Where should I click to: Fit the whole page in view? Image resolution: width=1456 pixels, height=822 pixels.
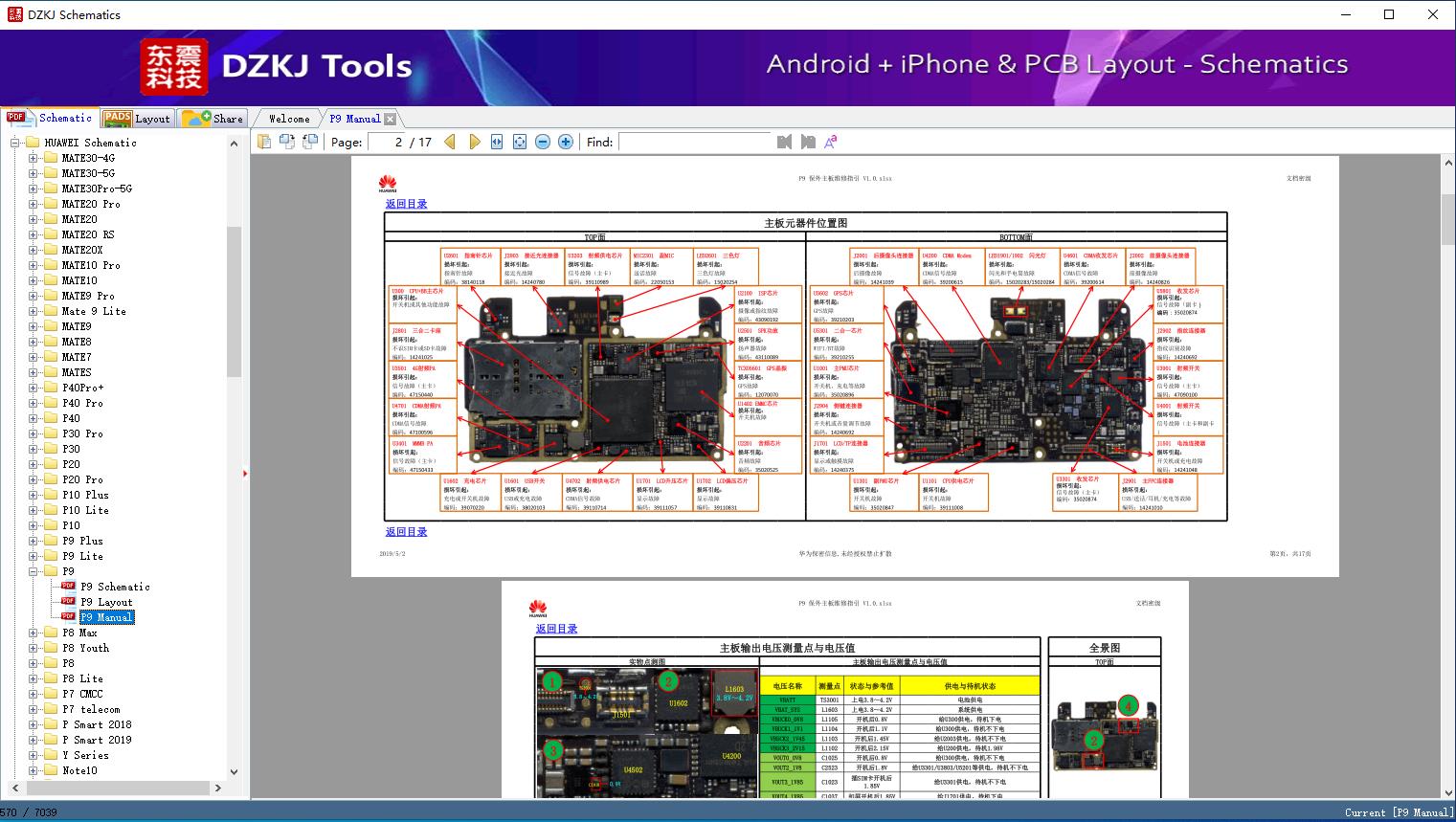point(520,142)
